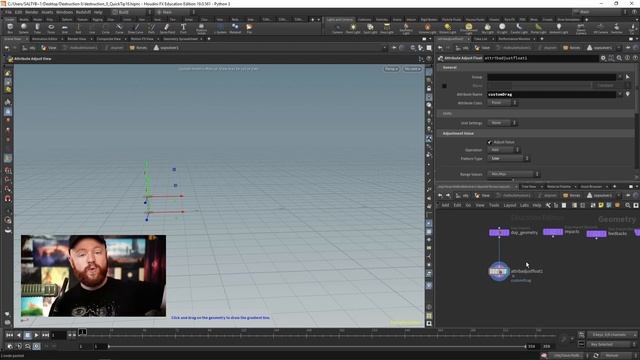Viewport: 640px width, 360px height.
Task: Select the Torus shelf tool
Action: [x=51, y=28]
